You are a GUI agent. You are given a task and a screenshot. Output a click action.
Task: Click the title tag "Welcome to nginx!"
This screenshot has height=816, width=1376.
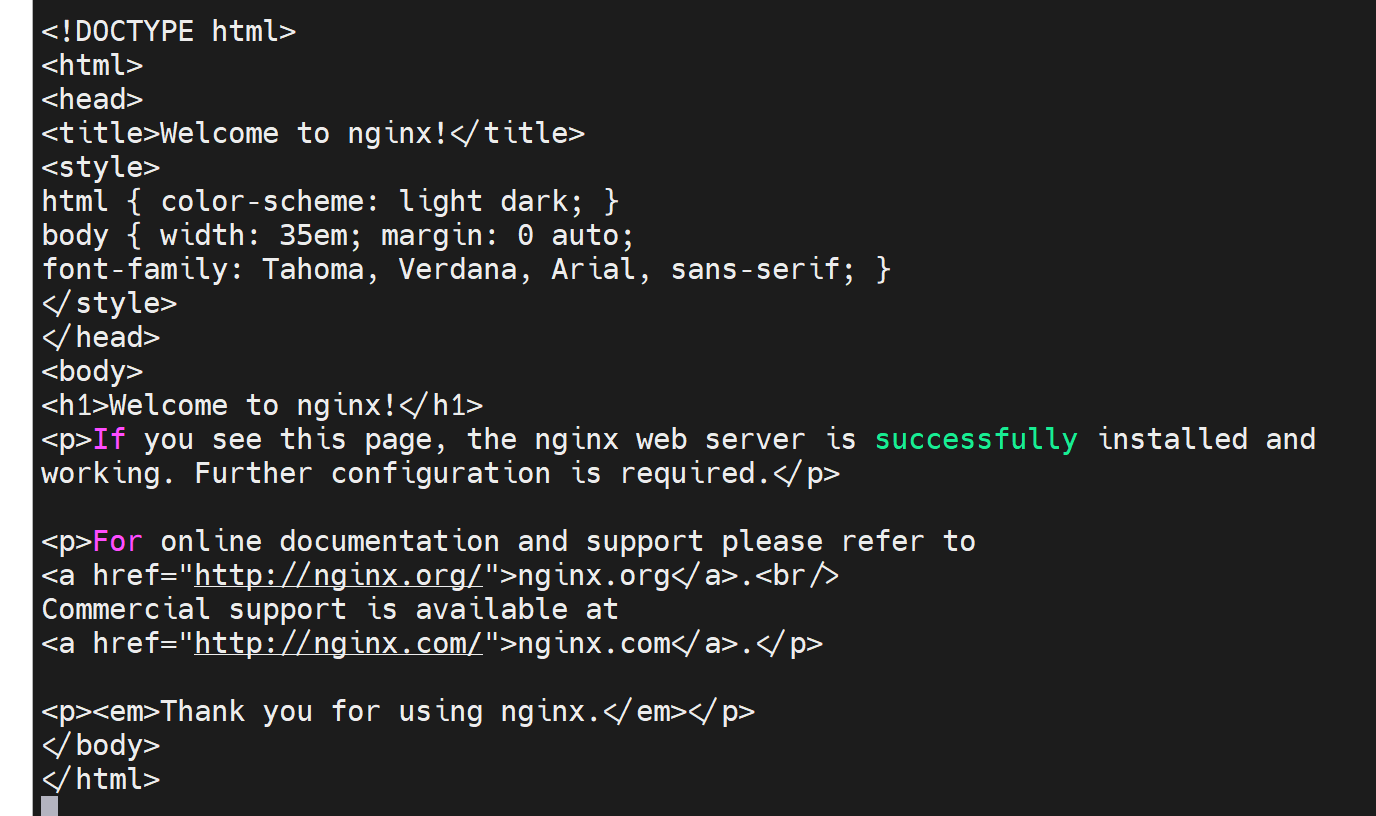tap(312, 133)
